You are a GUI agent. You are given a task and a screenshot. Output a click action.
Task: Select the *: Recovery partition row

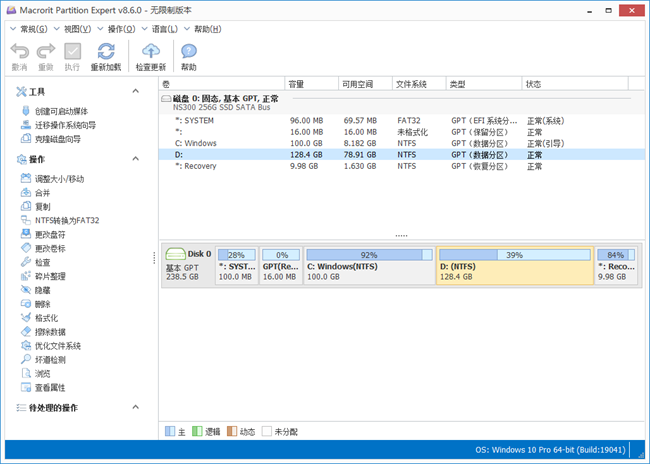point(401,166)
